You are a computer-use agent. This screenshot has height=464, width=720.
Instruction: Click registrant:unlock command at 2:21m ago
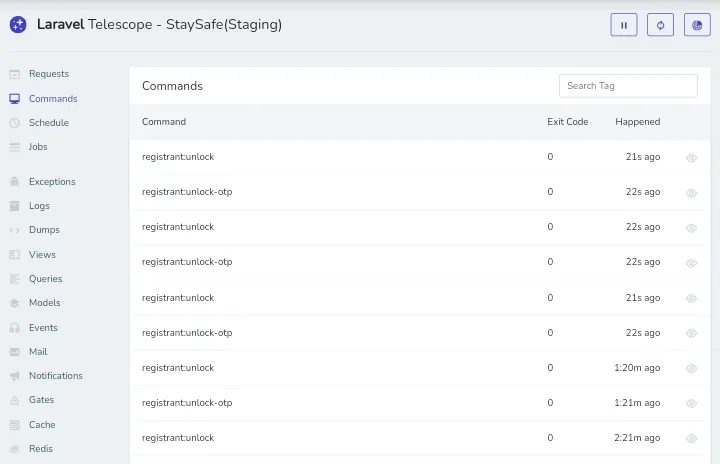[x=178, y=438]
